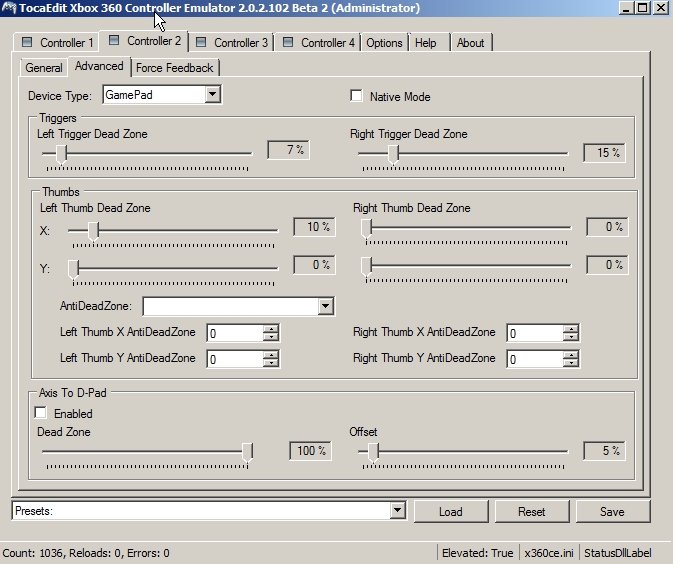Click the Controller 1 tab status icon
Image resolution: width=673 pixels, height=564 pixels.
click(x=27, y=42)
